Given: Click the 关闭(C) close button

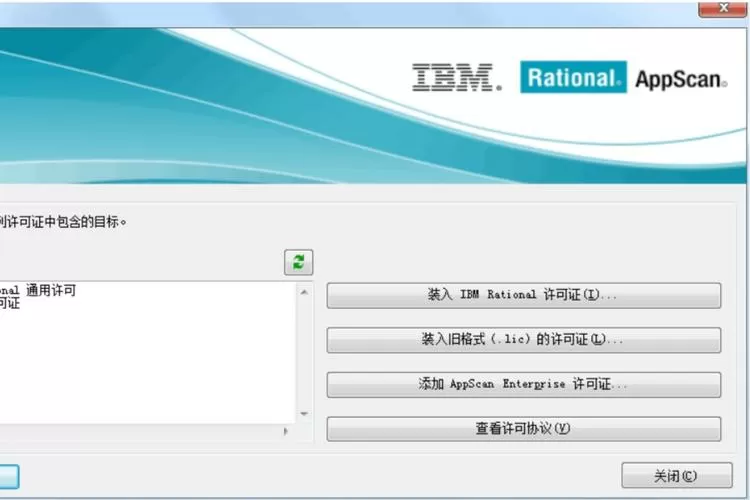Looking at the screenshot, I should point(677,476).
